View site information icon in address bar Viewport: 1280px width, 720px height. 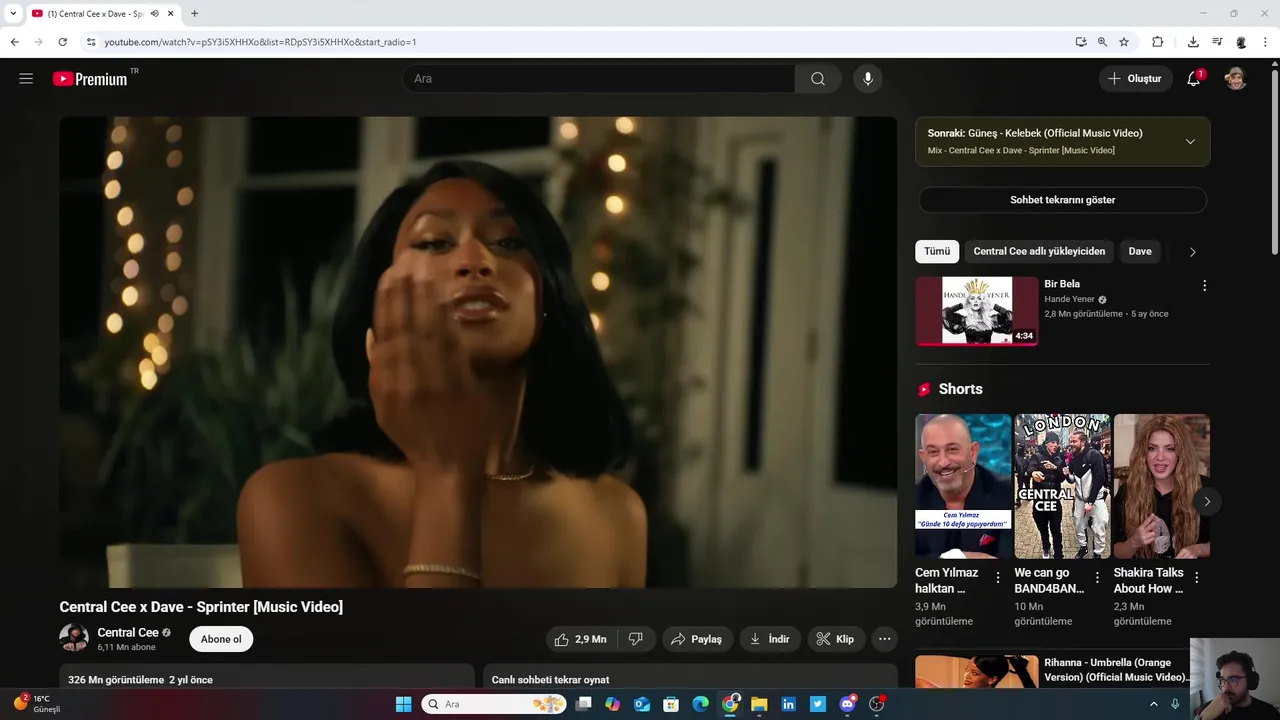(x=91, y=42)
